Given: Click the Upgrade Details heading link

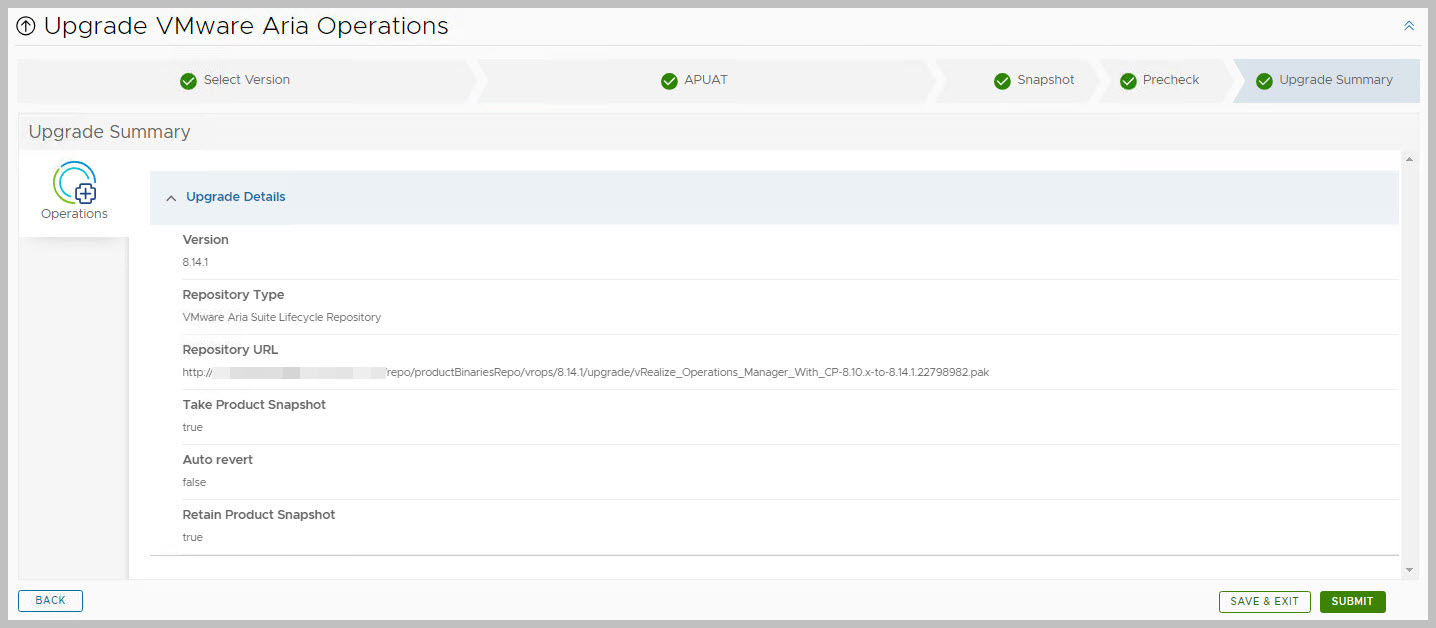Looking at the screenshot, I should (x=236, y=197).
